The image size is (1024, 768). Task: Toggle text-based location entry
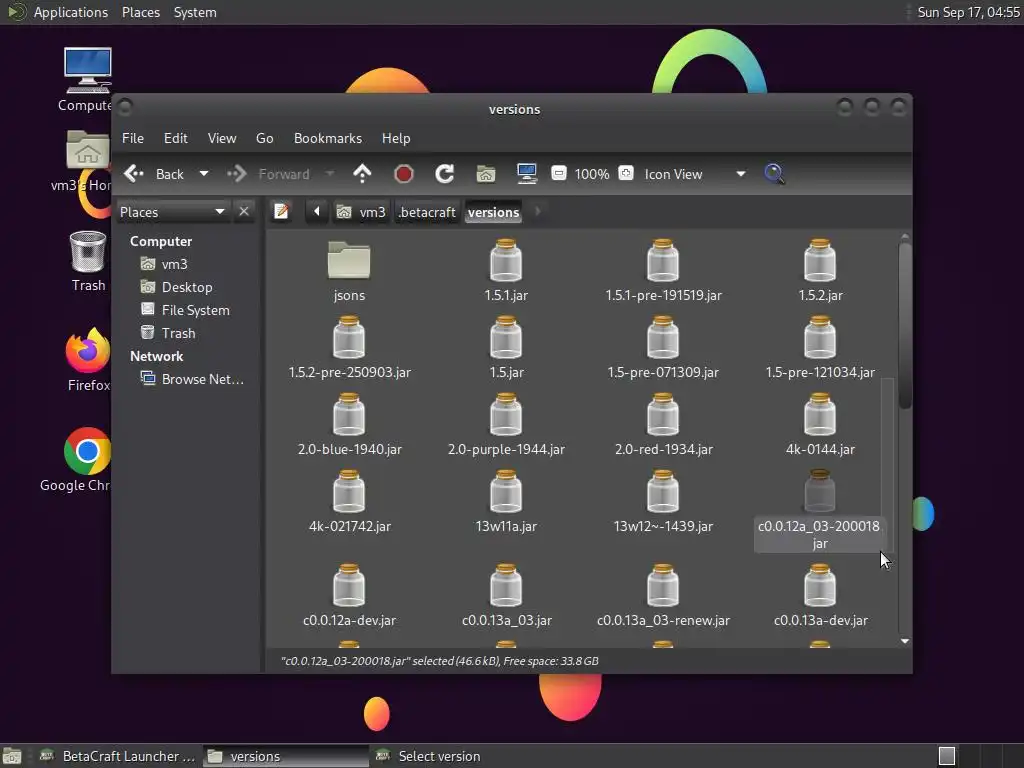pyautogui.click(x=281, y=212)
